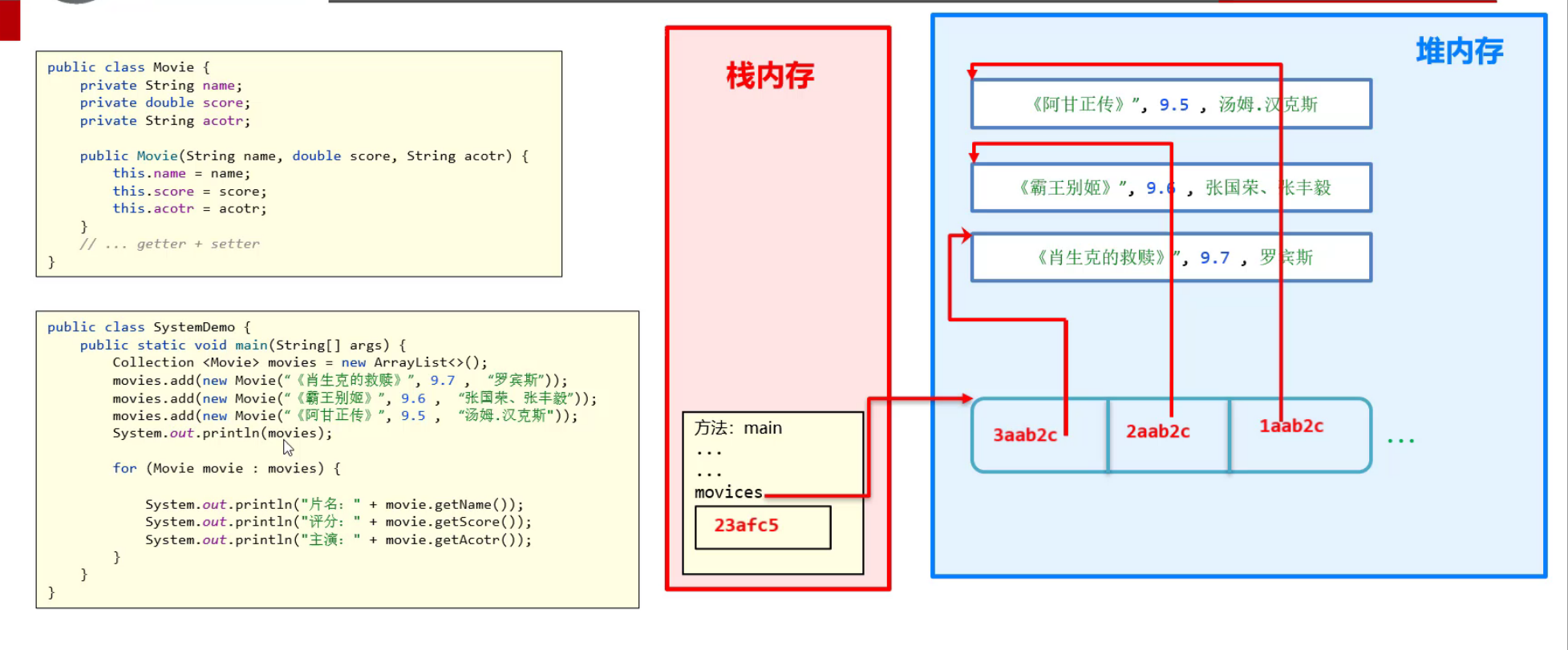This screenshot has height=650, width=1568.
Task: Click the 栈内存 heading
Action: pyautogui.click(x=770, y=76)
